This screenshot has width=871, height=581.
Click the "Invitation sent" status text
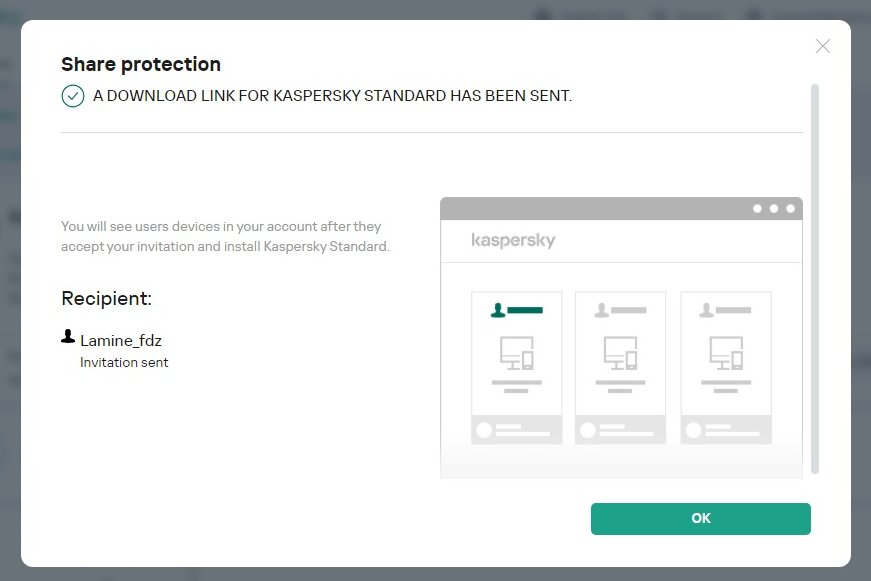[124, 363]
